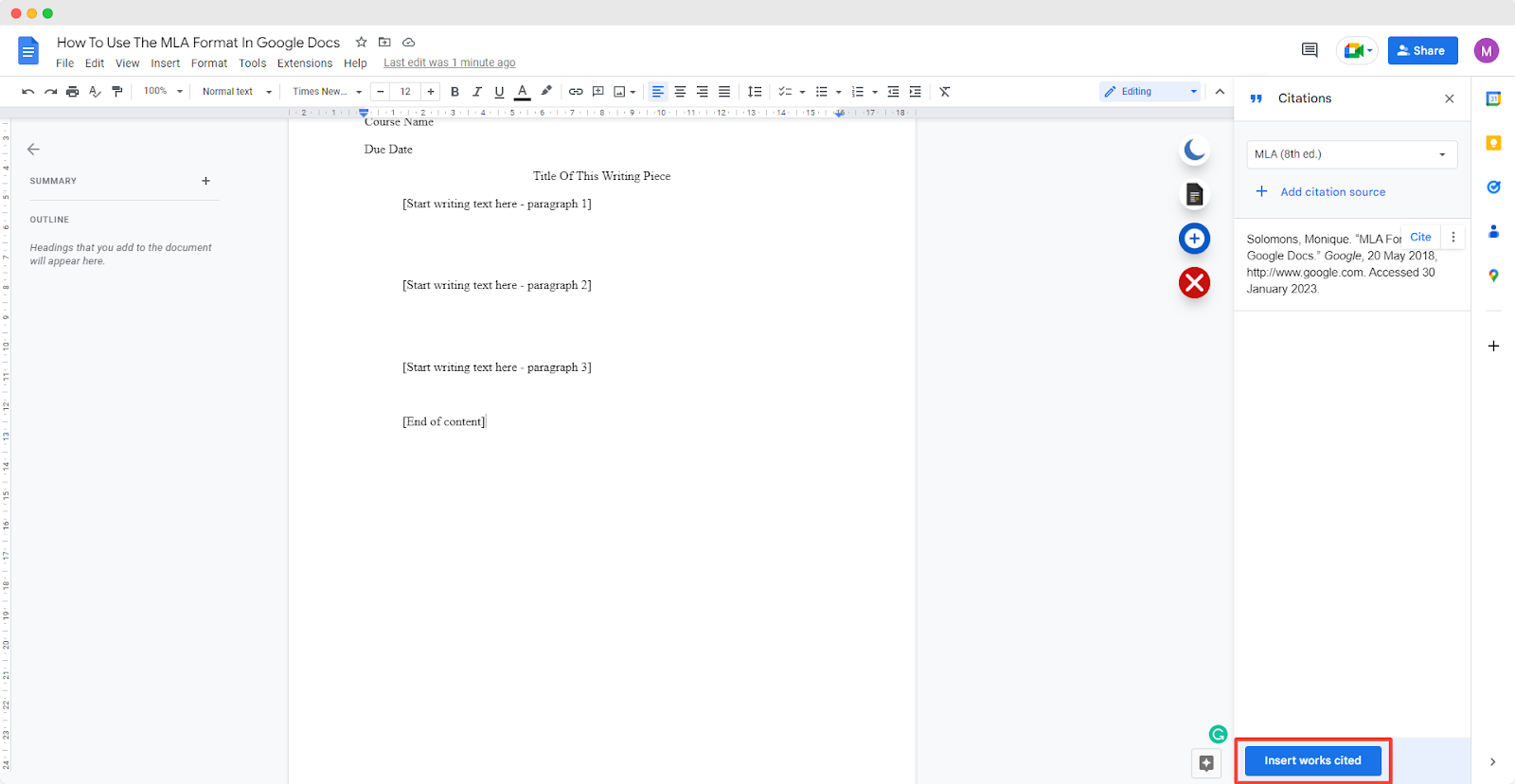Open the File menu
This screenshot has width=1515, height=784.
click(64, 63)
